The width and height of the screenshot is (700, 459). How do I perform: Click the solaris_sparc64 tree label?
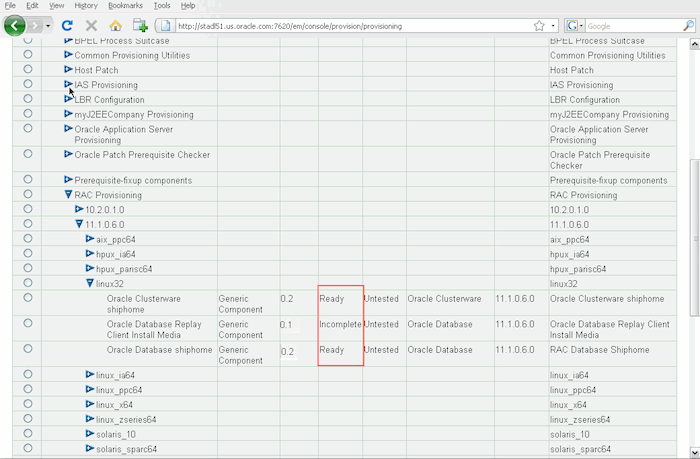pos(127,449)
